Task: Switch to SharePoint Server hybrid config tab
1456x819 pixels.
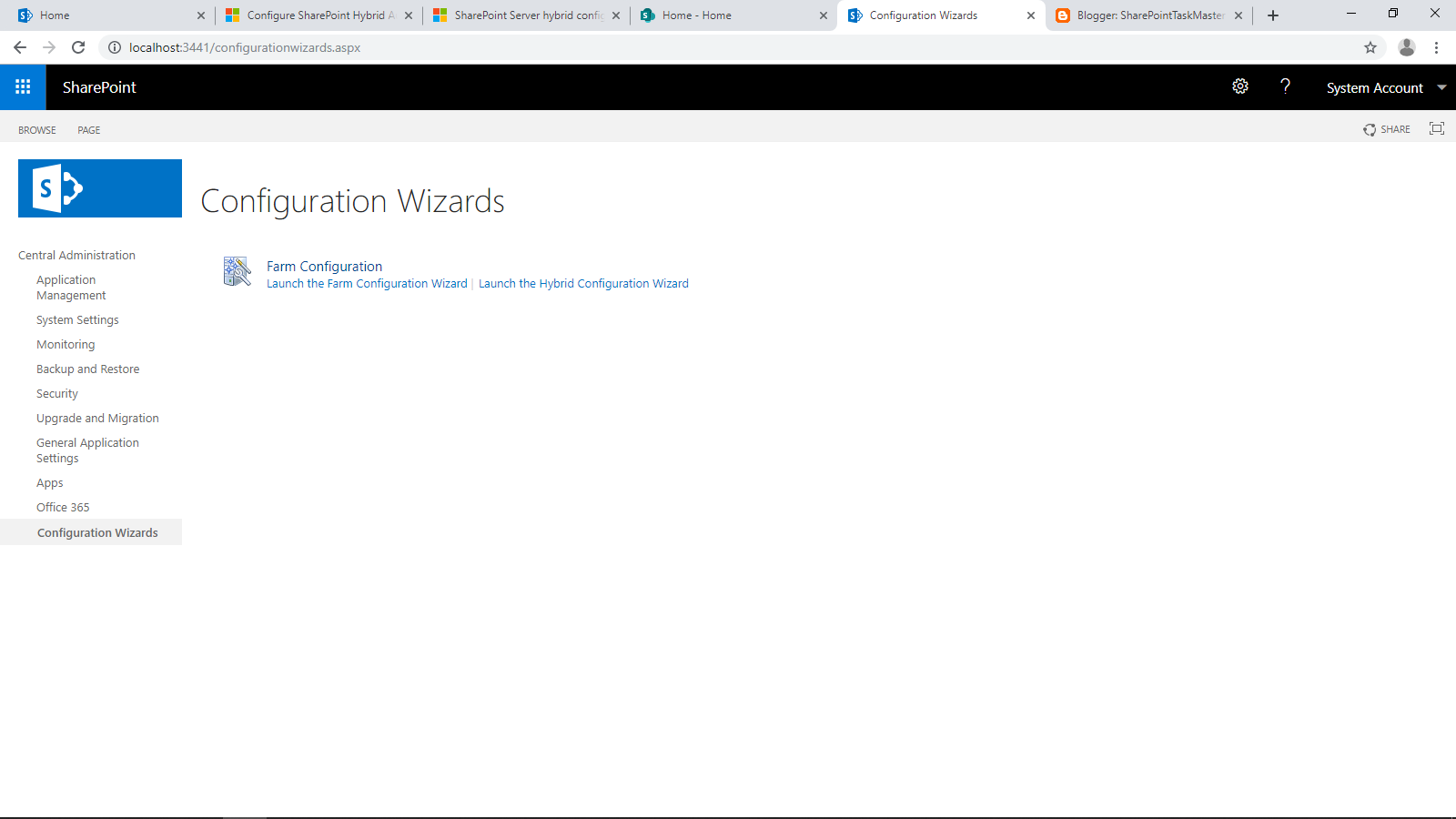Action: coord(526,15)
